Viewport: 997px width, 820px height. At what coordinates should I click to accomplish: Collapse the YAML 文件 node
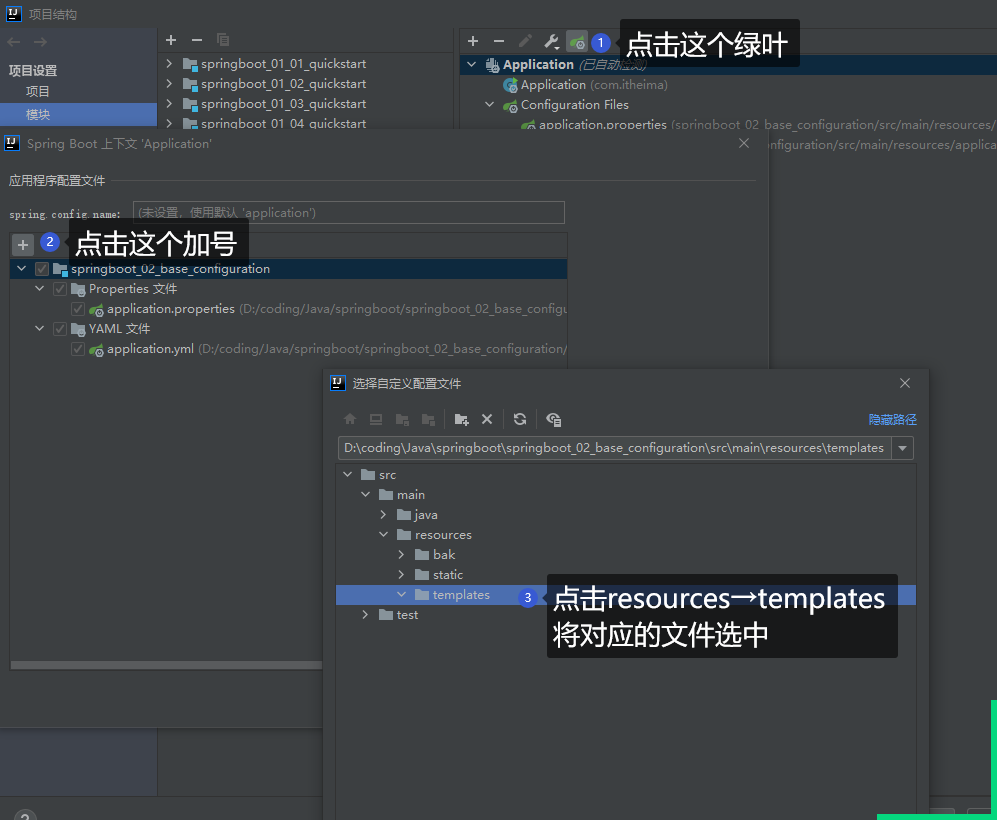tap(39, 329)
